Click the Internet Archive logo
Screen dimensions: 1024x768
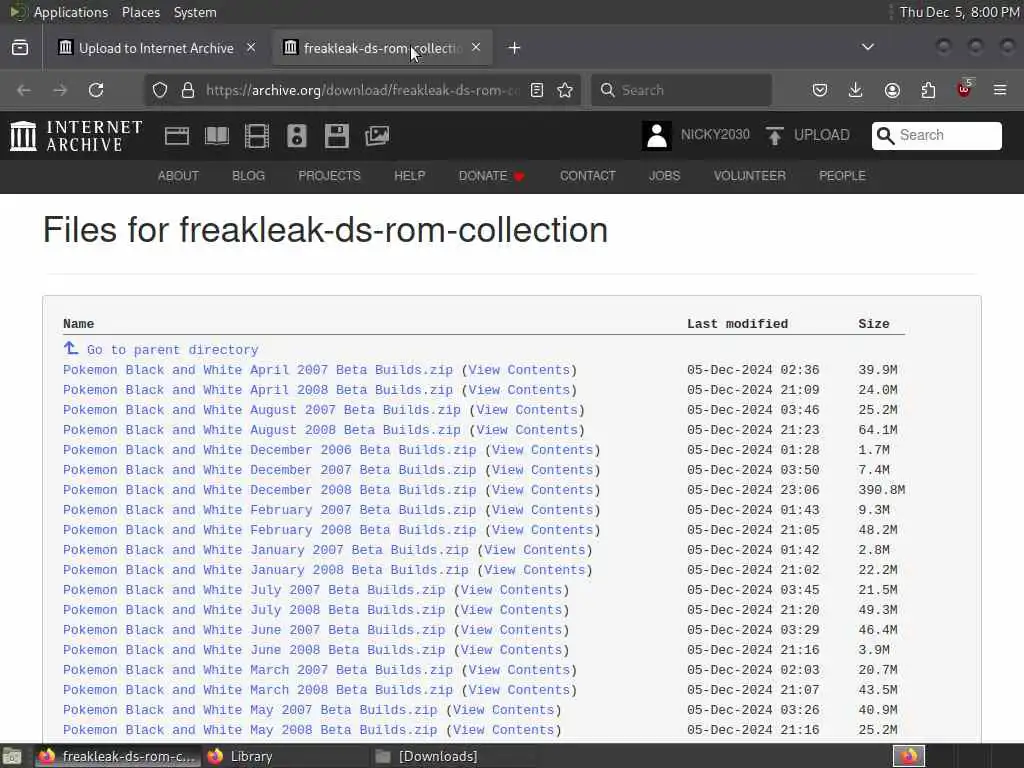coord(76,136)
